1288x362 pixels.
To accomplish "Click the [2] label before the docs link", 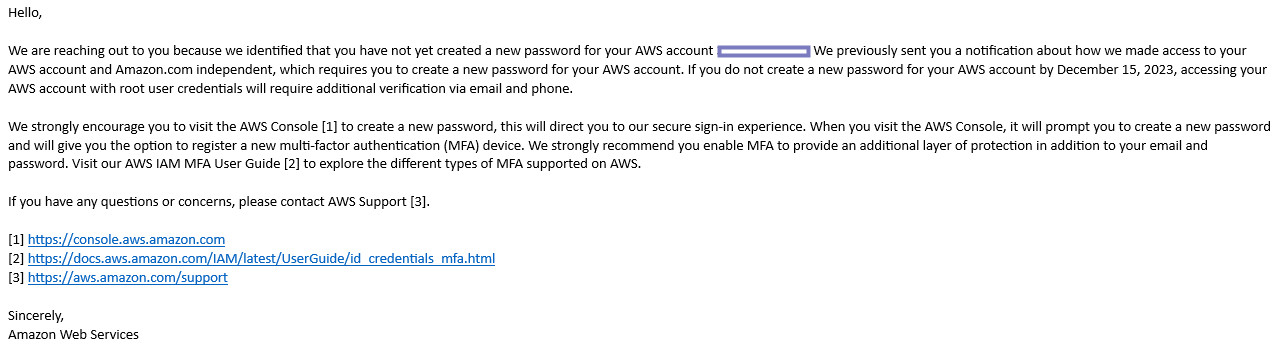I will point(16,259).
